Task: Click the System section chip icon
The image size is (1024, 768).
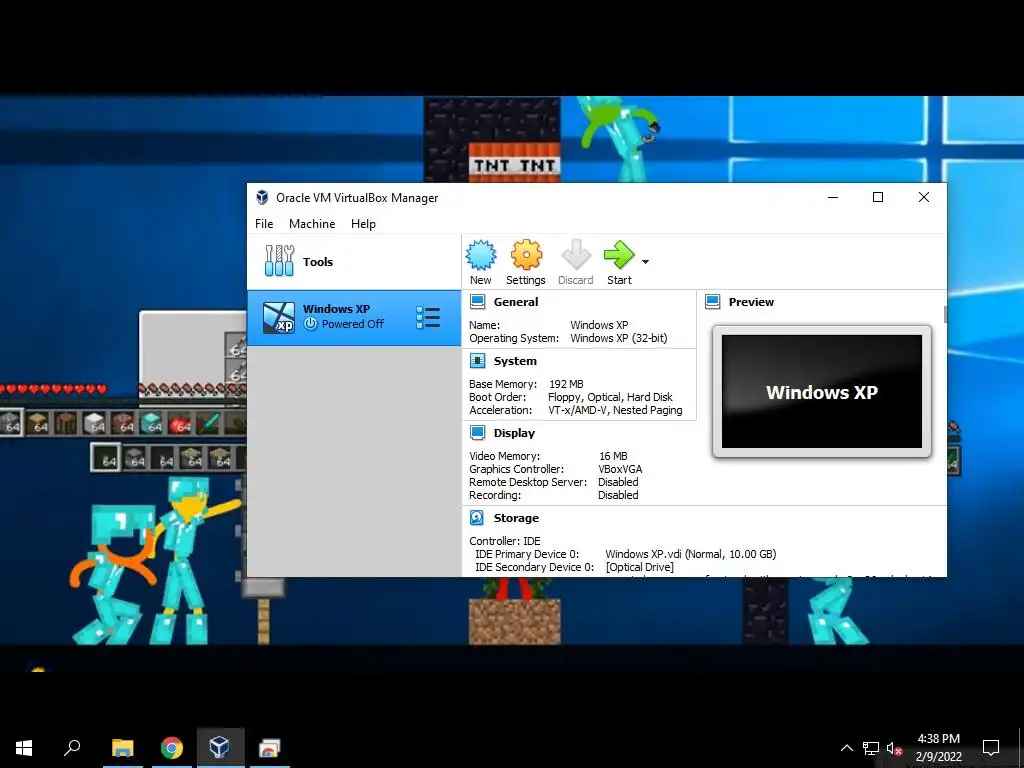Action: click(477, 360)
